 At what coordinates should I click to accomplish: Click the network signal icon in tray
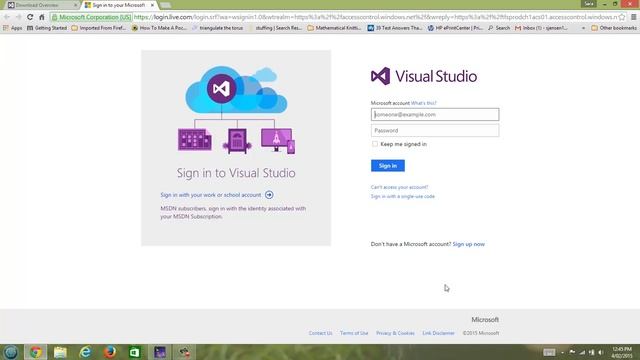point(582,352)
